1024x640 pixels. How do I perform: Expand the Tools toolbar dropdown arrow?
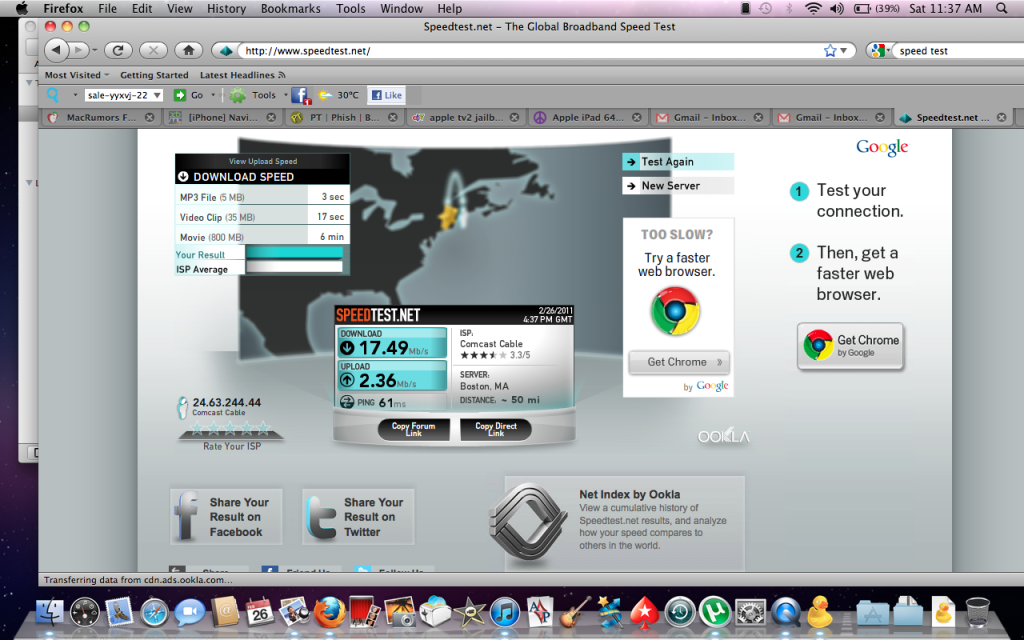click(x=285, y=95)
